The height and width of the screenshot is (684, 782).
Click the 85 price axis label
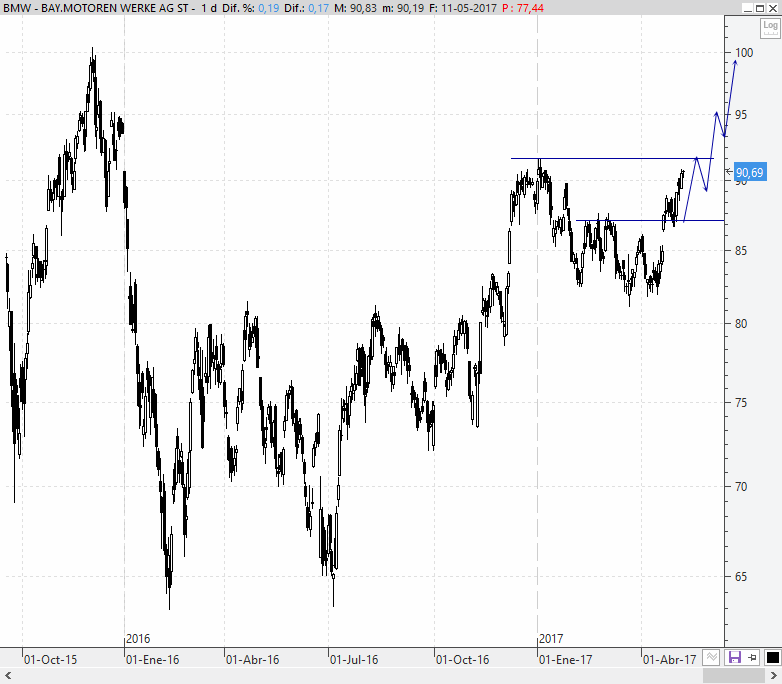tap(741, 250)
